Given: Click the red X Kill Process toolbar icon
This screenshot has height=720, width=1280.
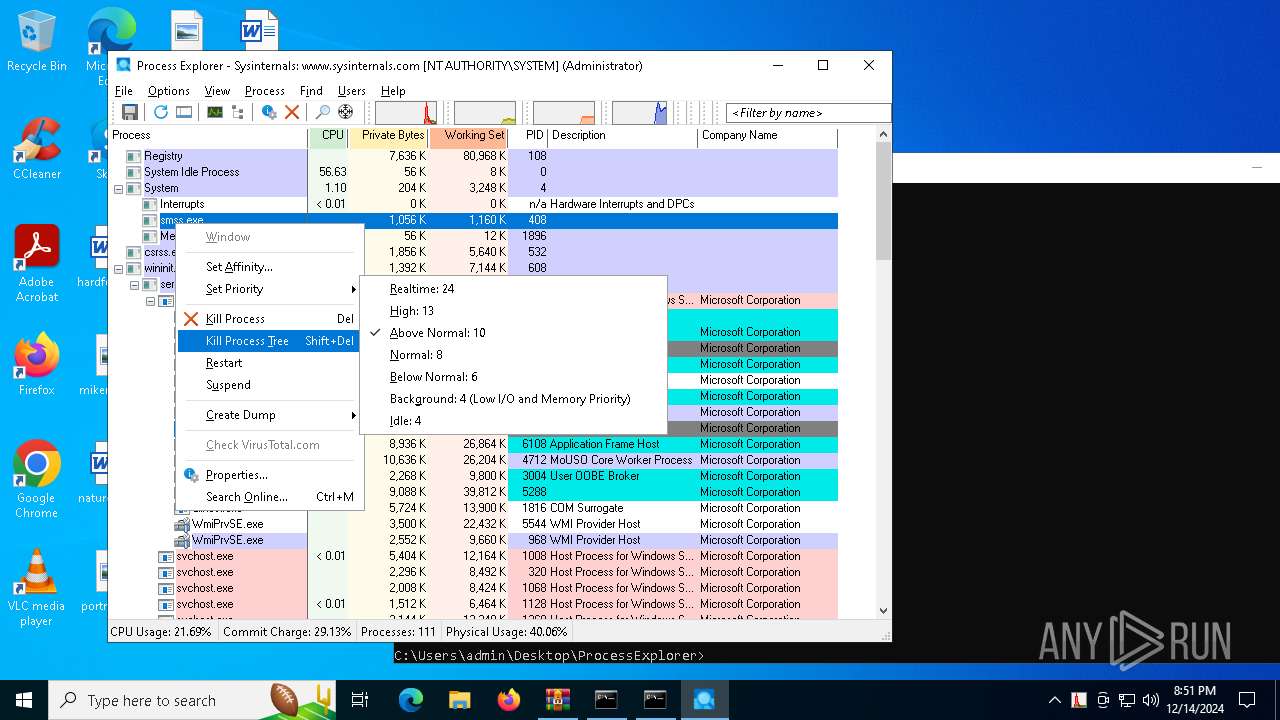Looking at the screenshot, I should click(x=292, y=112).
